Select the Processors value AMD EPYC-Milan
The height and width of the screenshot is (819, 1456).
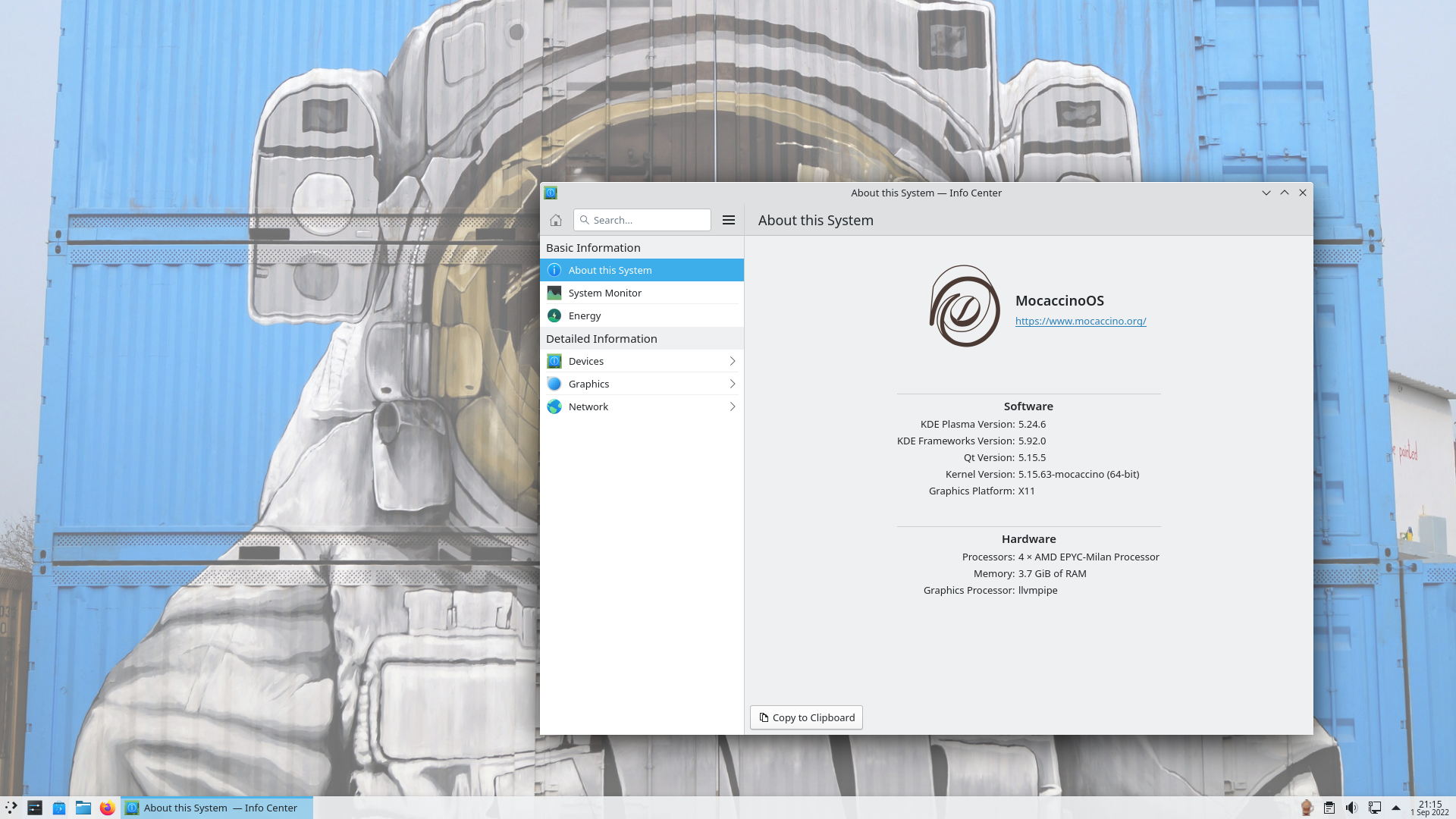(1088, 557)
